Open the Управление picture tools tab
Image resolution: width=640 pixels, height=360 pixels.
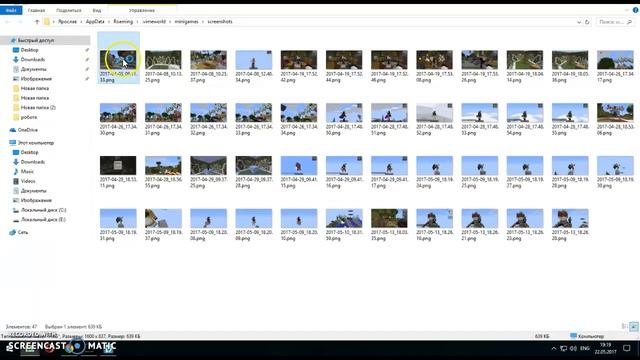(142, 10)
